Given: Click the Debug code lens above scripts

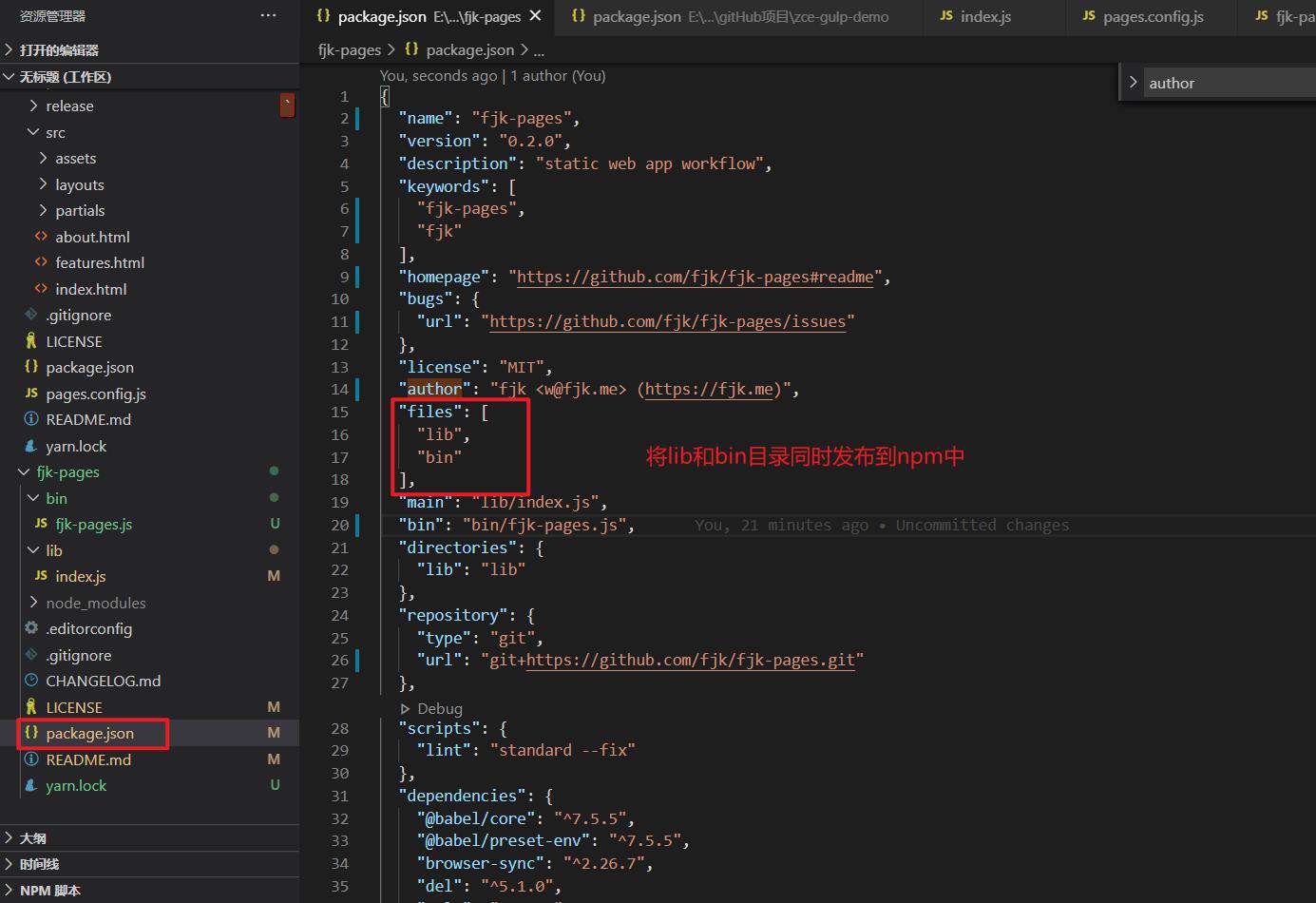Looking at the screenshot, I should 439,708.
